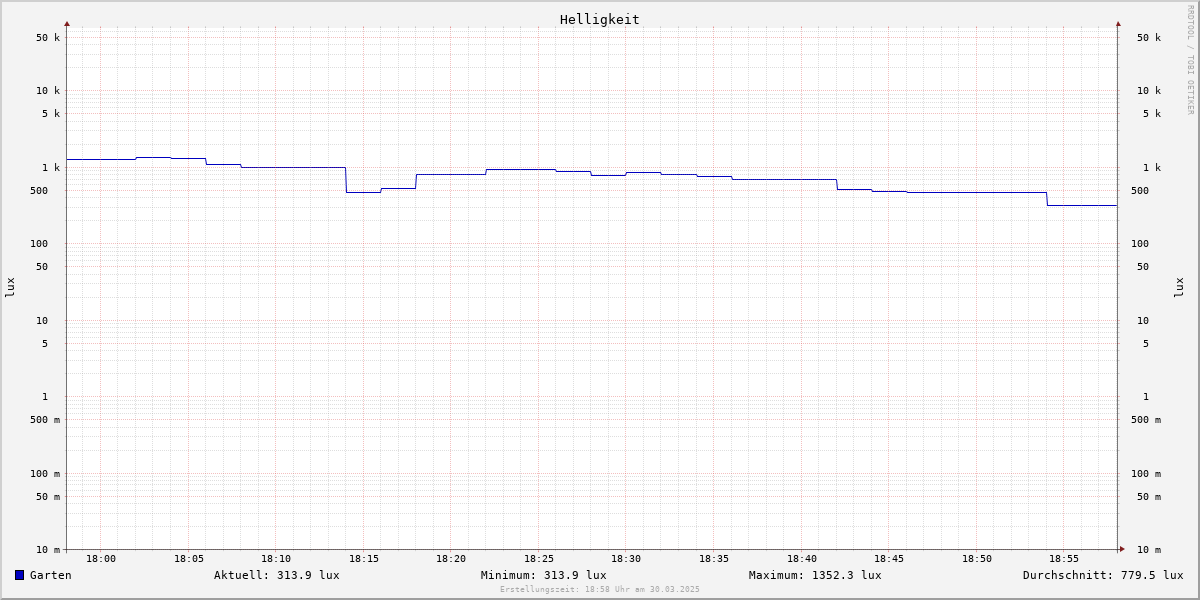Click the red arrow atop left axis

click(67, 23)
